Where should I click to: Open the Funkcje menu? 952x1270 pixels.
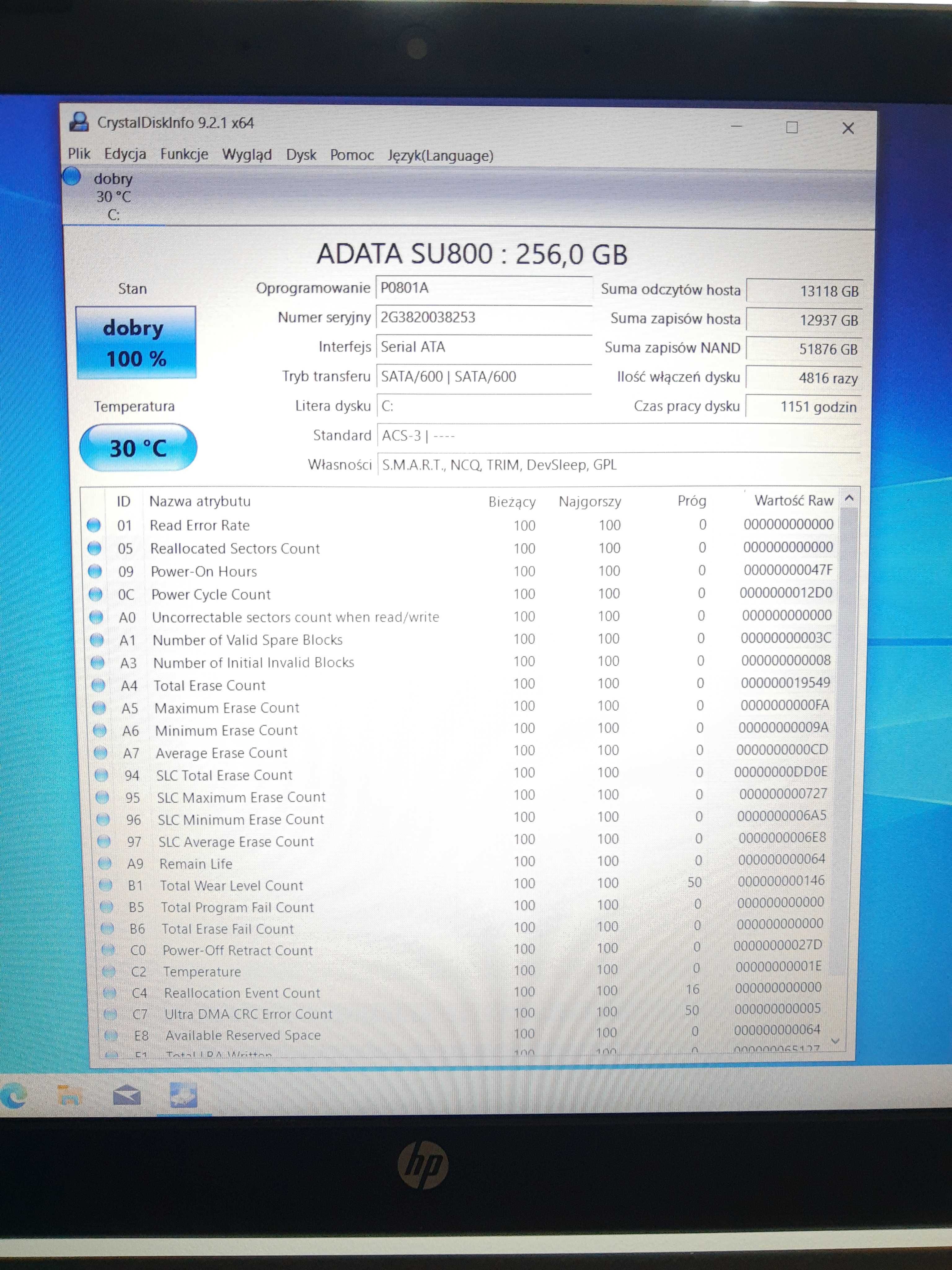point(184,154)
